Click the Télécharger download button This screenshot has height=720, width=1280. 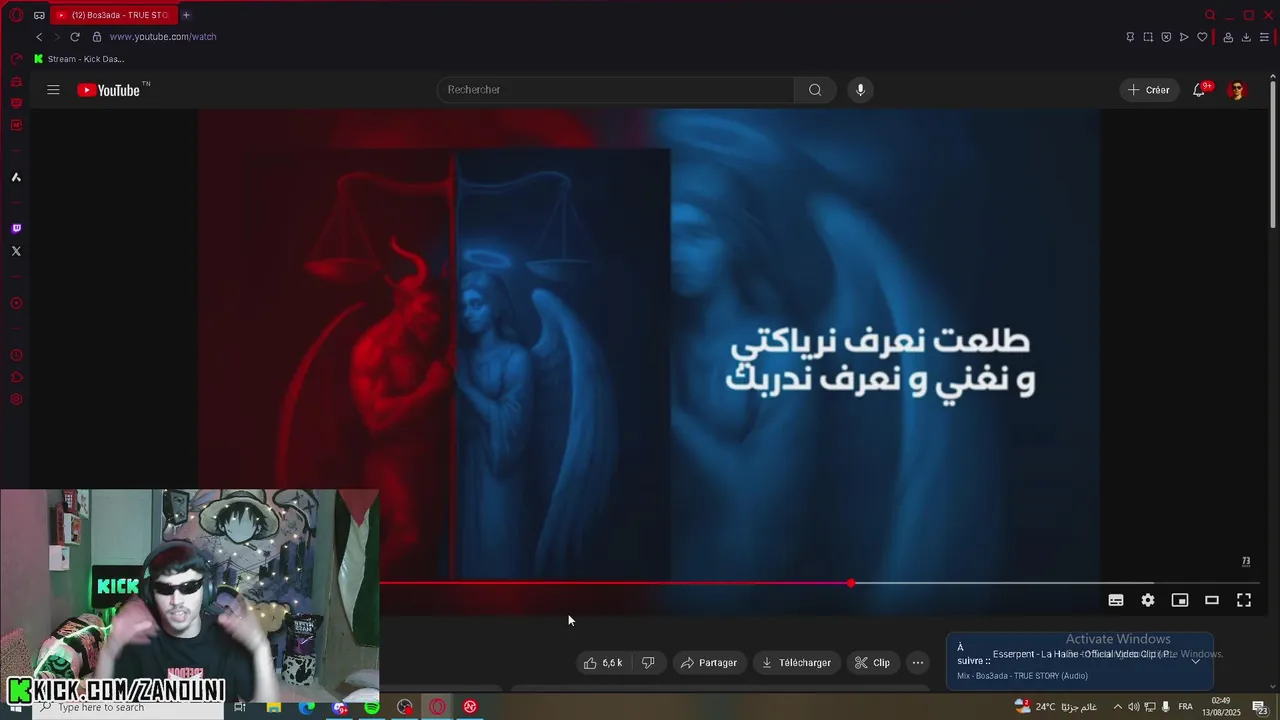pyautogui.click(x=796, y=663)
